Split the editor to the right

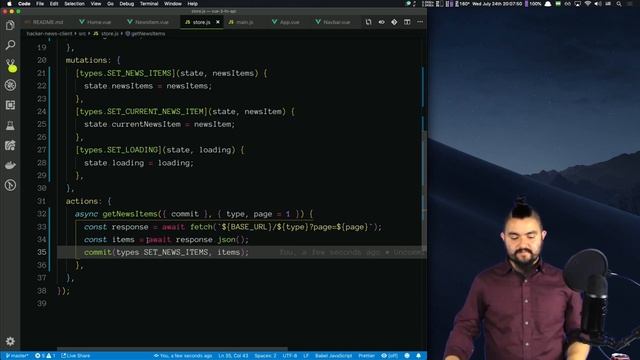[407, 22]
